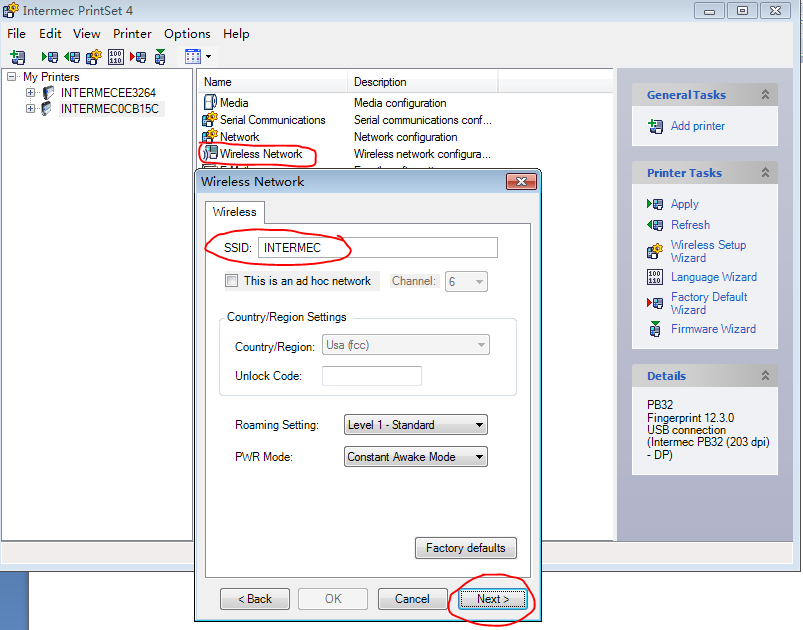Click the Add printer link

[x=698, y=126]
